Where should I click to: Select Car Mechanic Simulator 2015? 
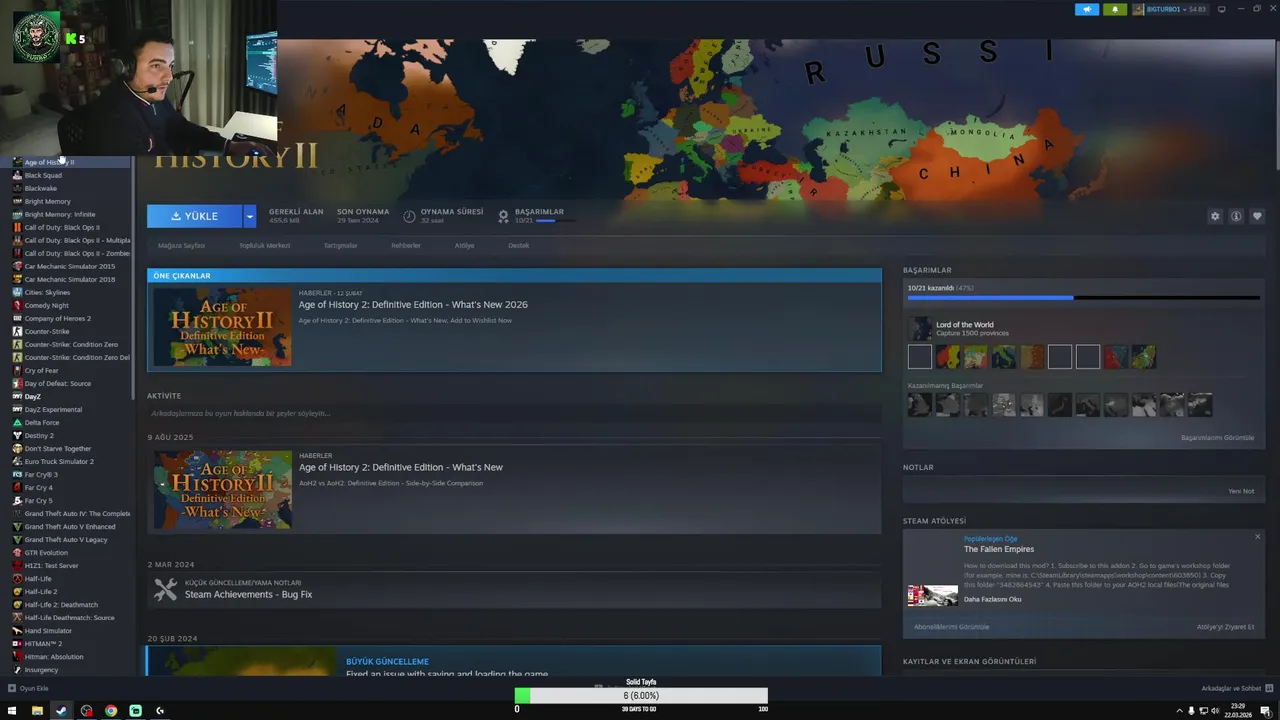click(70, 266)
